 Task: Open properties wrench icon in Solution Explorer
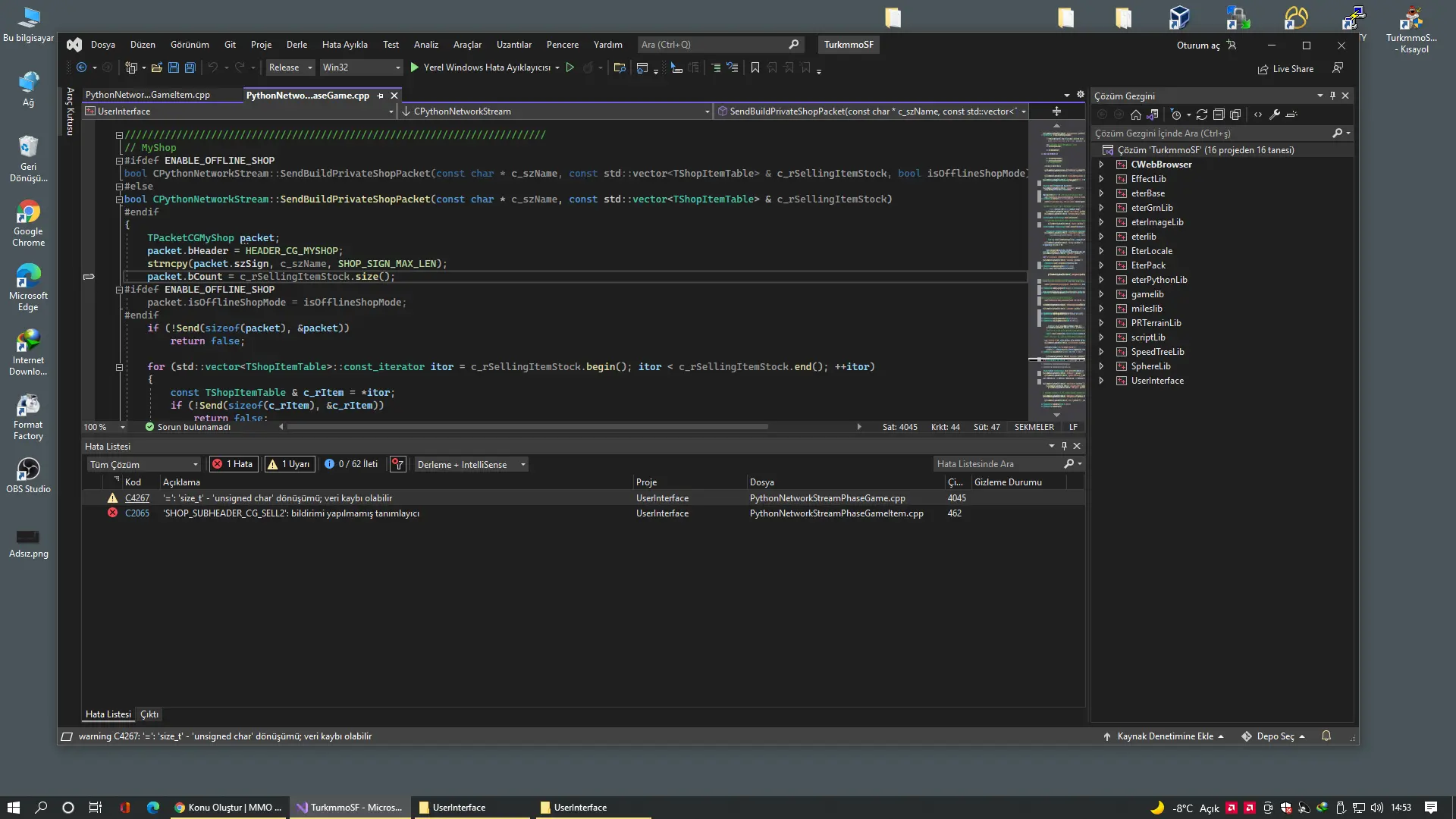[x=1275, y=115]
